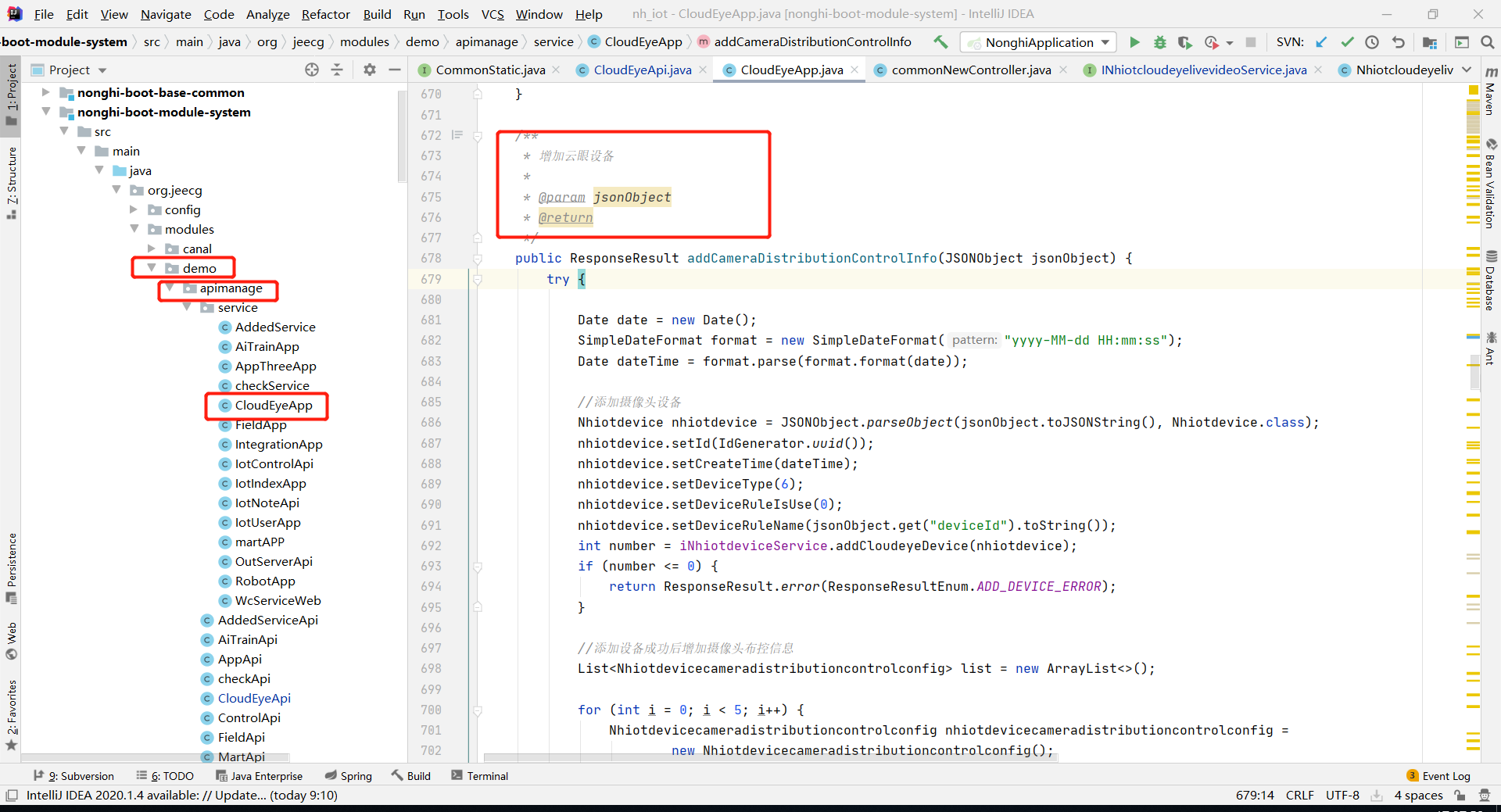Click the IDEA update available notification
Viewport: 1501px width, 812px height.
coord(182,796)
